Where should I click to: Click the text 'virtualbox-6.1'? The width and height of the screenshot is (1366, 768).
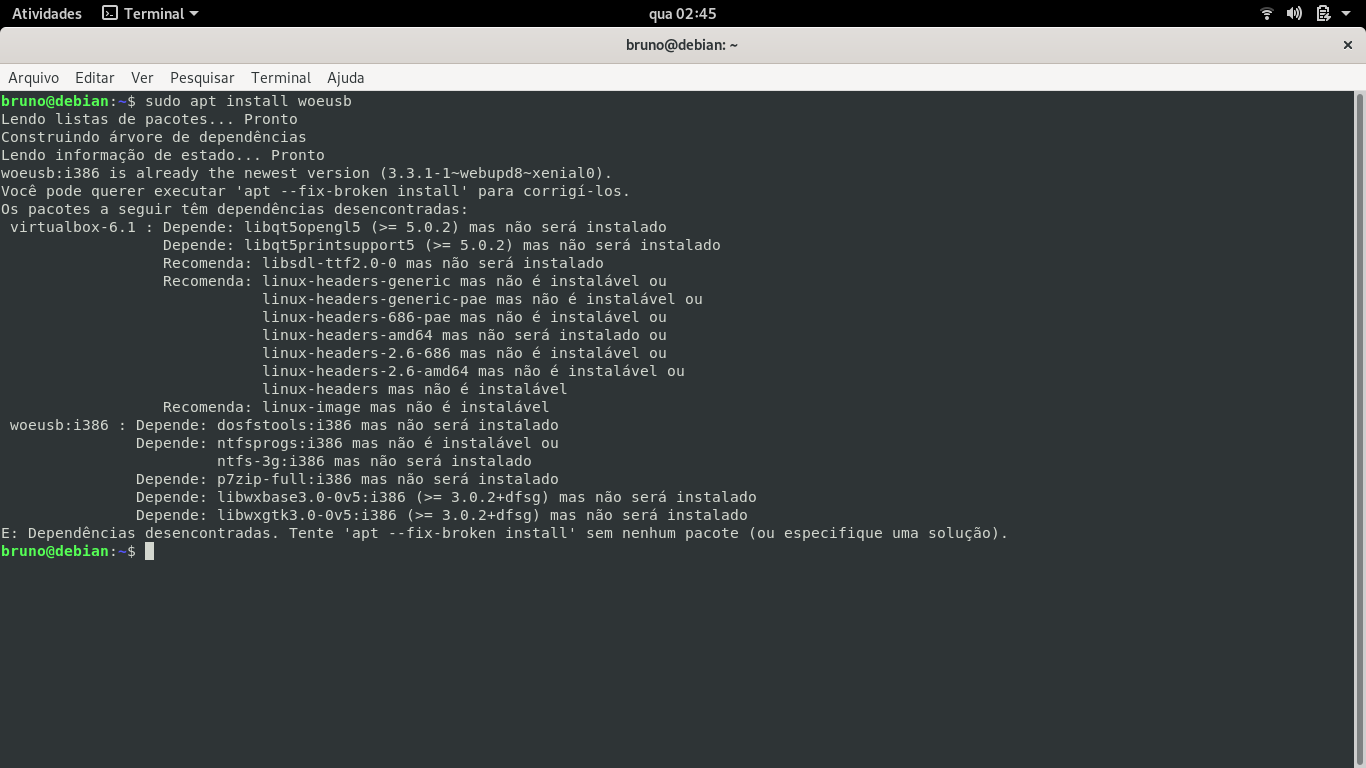point(73,227)
